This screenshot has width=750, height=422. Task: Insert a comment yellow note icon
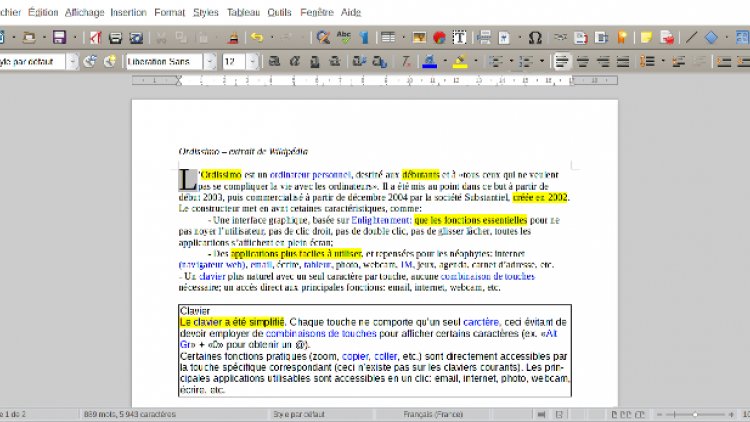646,37
